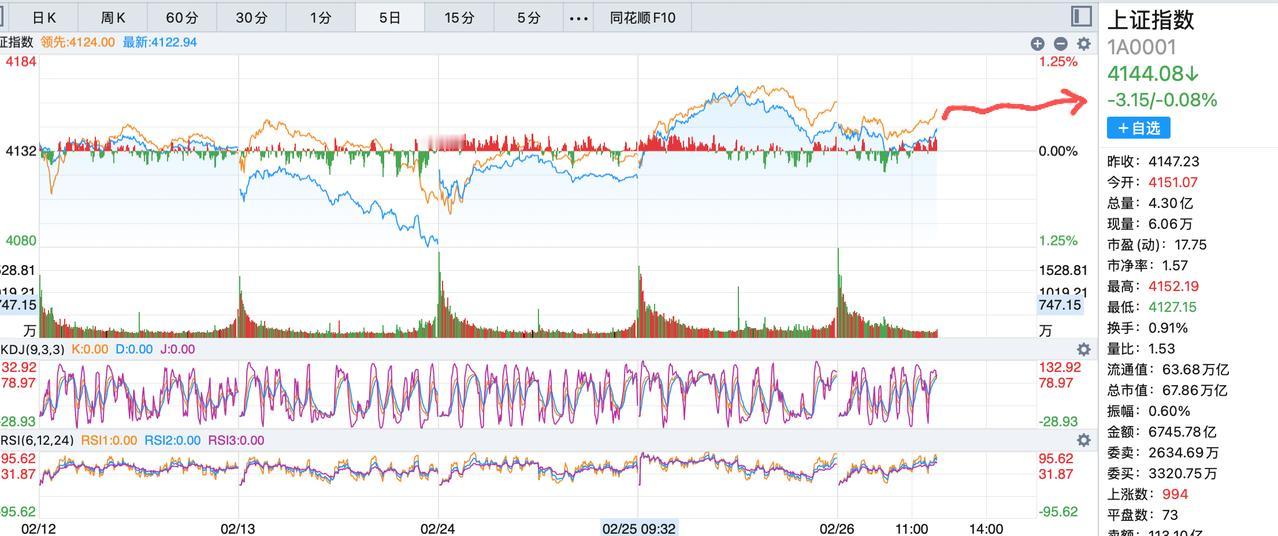
Task: Switch to the 周K weekly chart tab
Action: coord(113,18)
